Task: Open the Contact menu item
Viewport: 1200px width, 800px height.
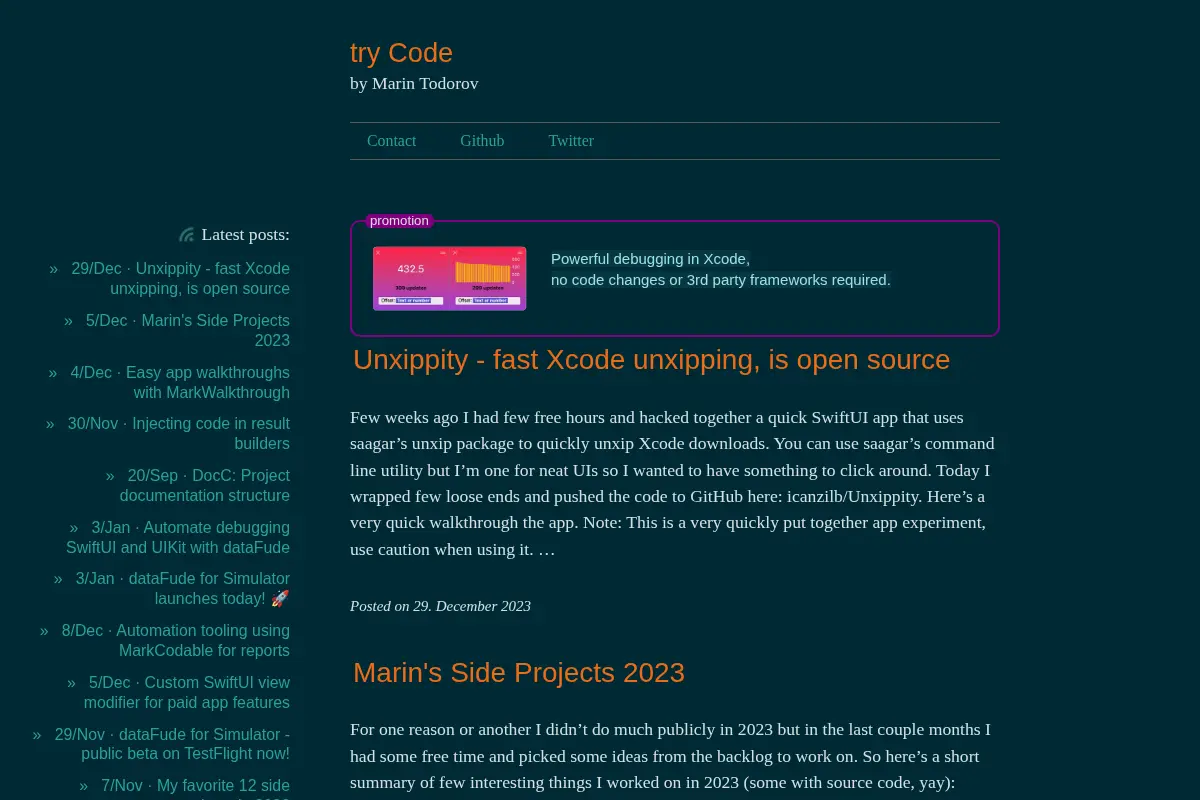Action: pos(391,141)
